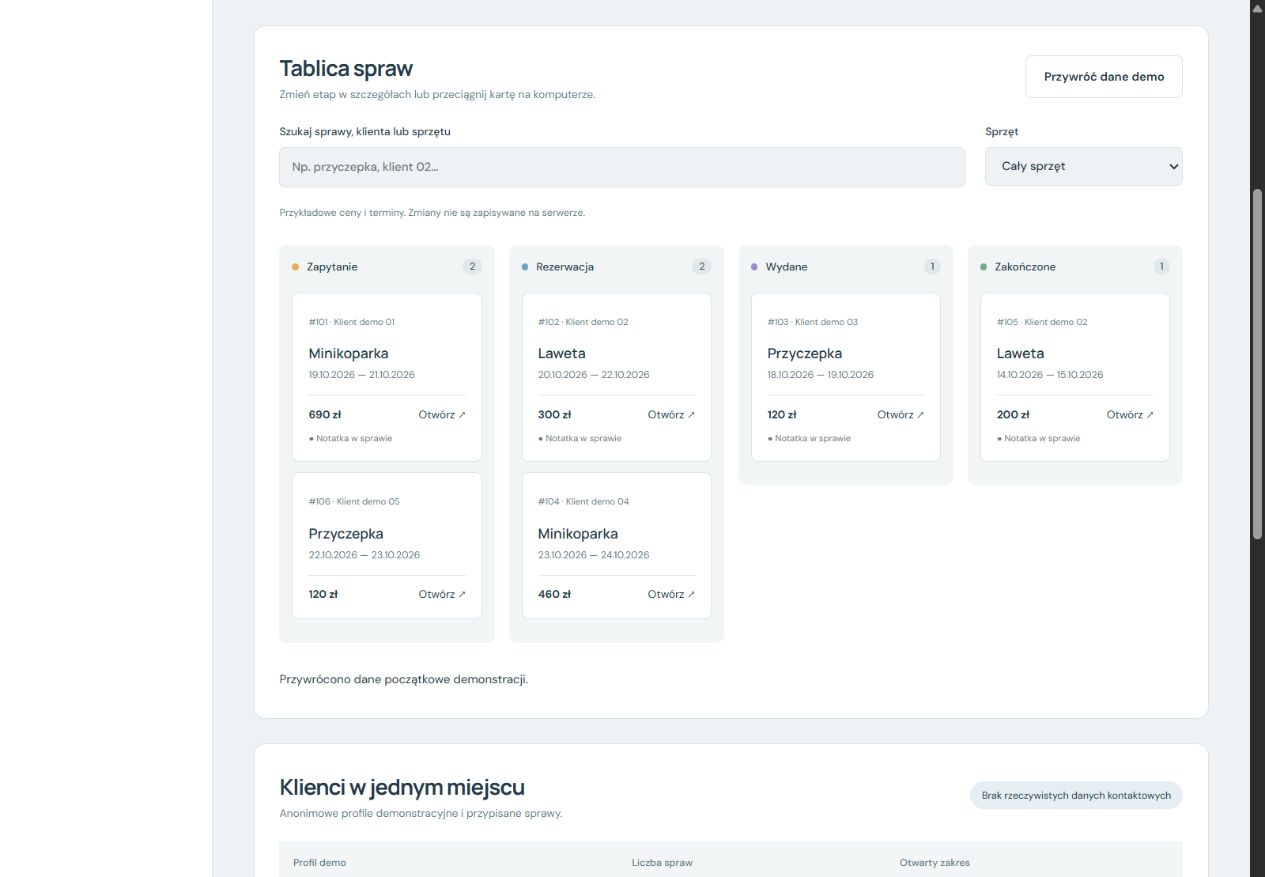Screen dimensions: 1265x877
Task: Click the Liczba spraw table column header
Action: (x=662, y=863)
